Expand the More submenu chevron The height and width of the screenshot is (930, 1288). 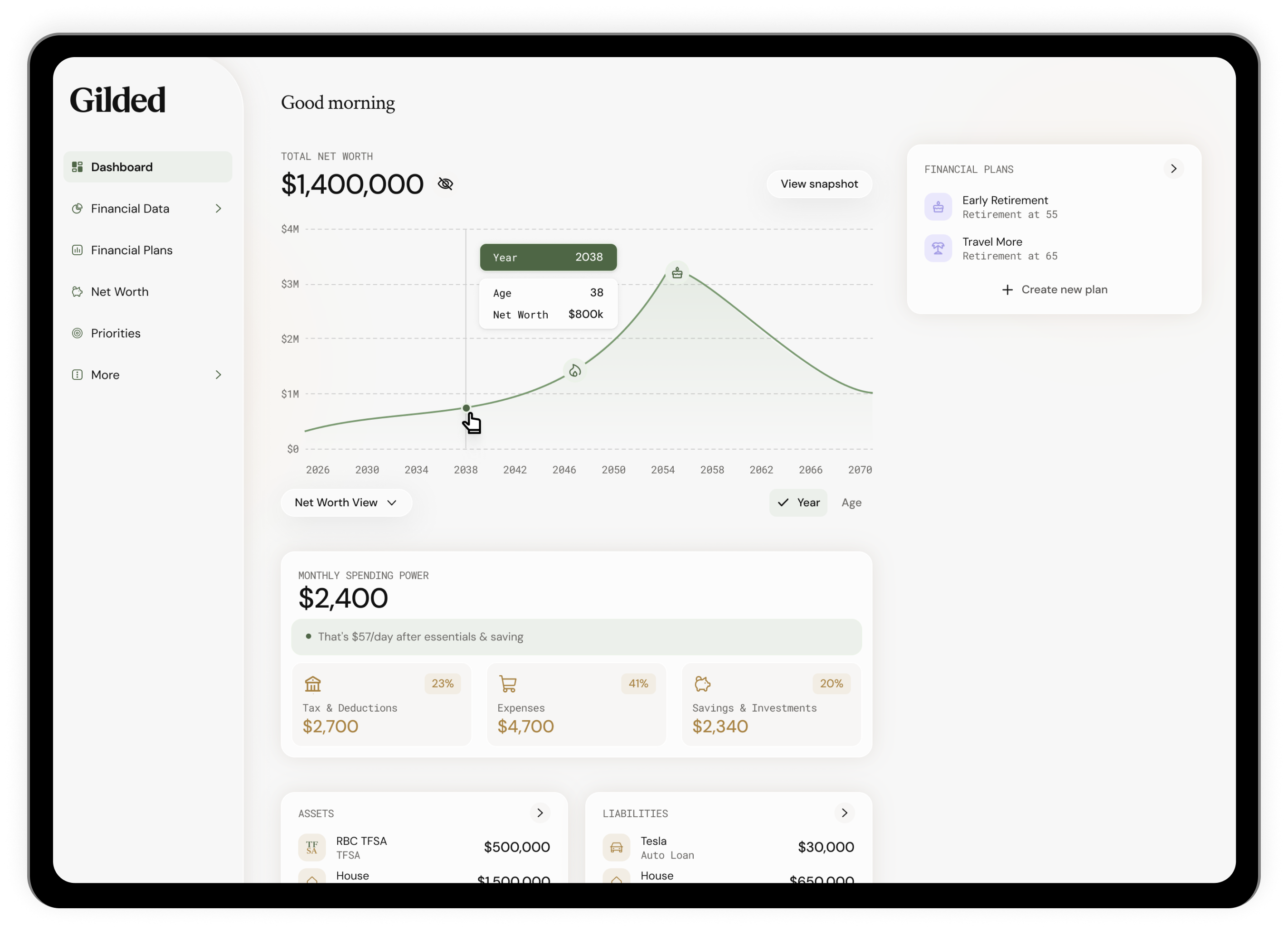pyautogui.click(x=218, y=374)
